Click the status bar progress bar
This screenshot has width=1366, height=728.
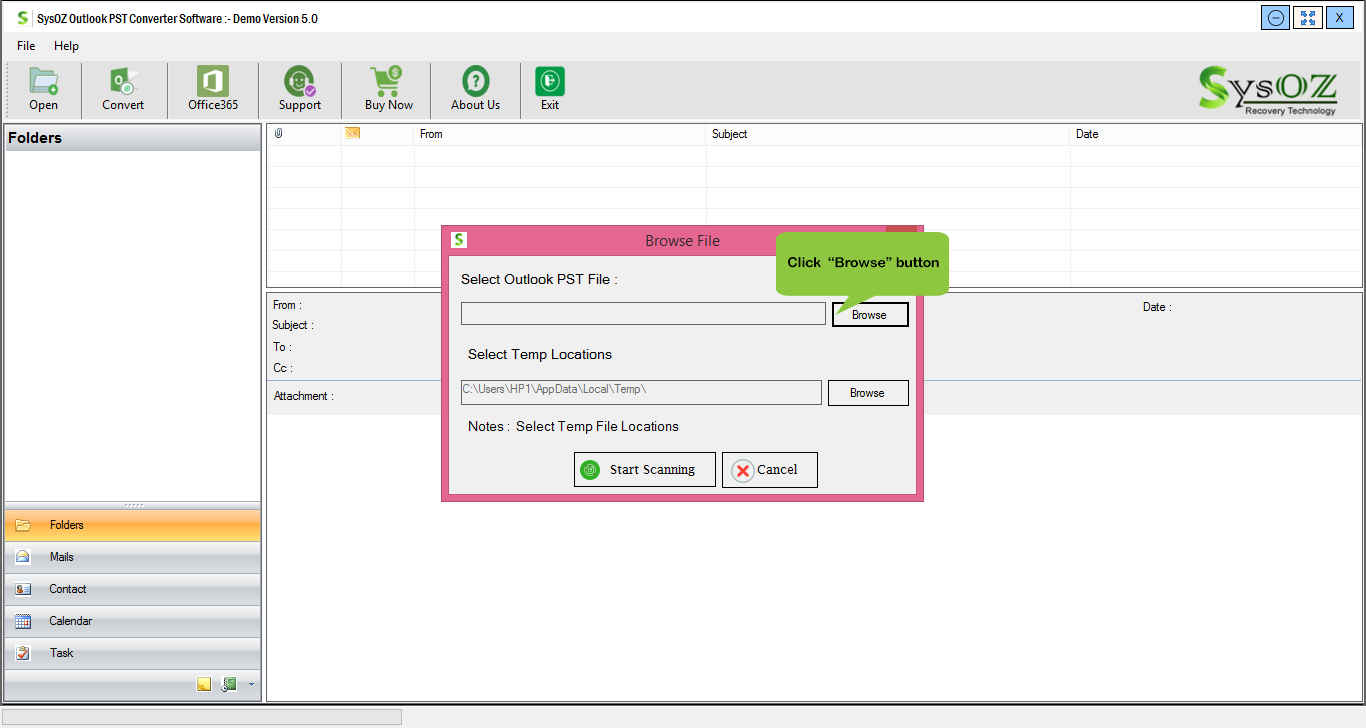point(203,717)
